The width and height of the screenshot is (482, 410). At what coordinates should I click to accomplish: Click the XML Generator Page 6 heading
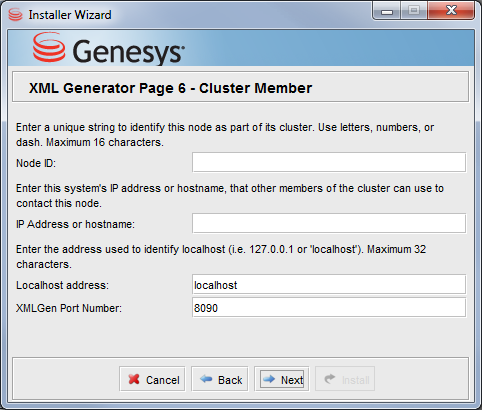[170, 88]
